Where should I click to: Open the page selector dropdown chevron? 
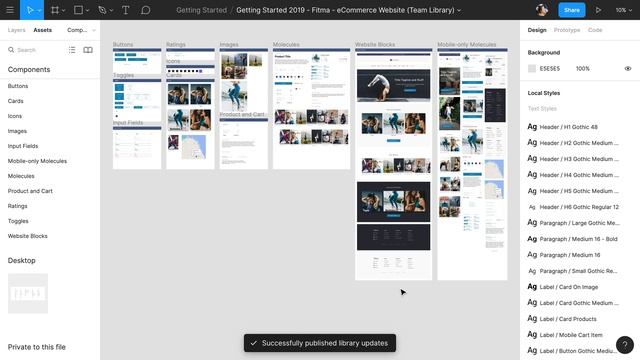click(x=94, y=30)
